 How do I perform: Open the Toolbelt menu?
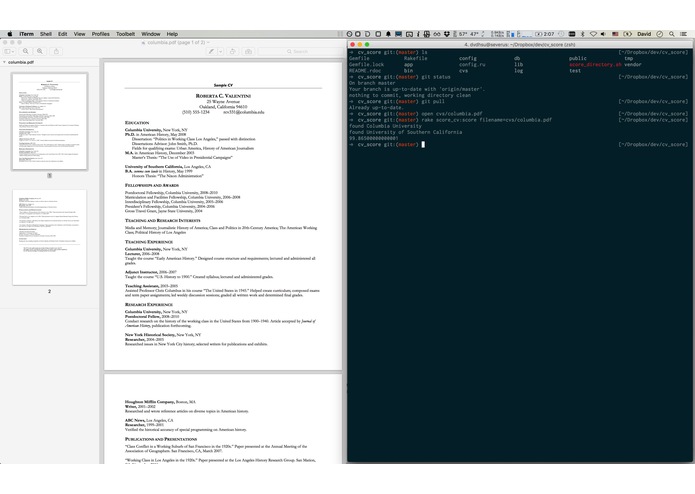[125, 34]
